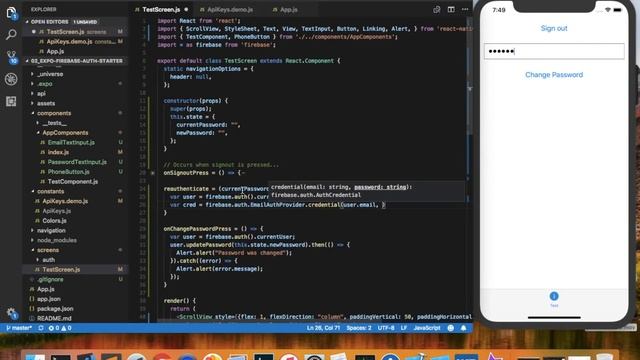Open EmailTextInput.js in the explorer
The height and width of the screenshot is (360, 640).
71,142
